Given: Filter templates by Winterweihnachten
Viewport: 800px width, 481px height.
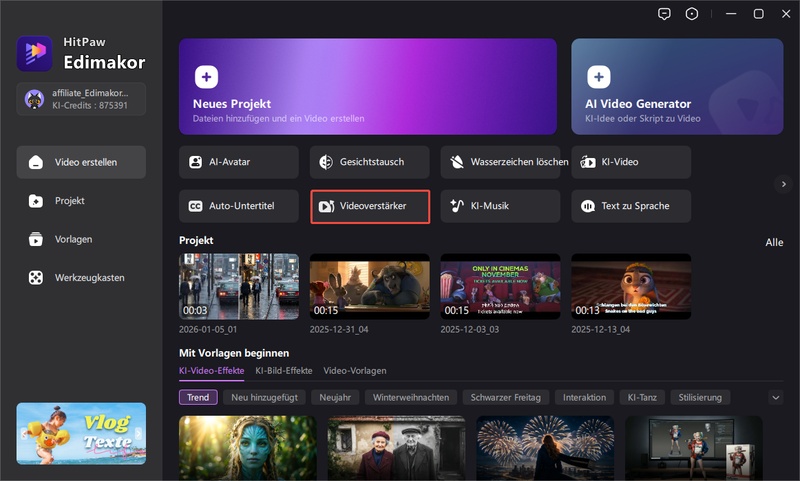Looking at the screenshot, I should 410,397.
